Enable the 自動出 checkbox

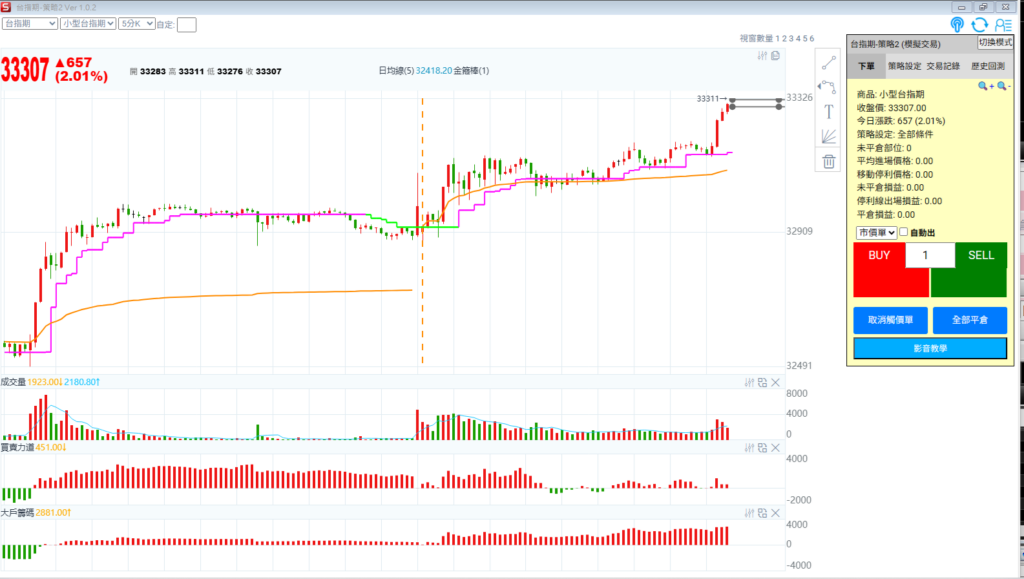coord(904,232)
